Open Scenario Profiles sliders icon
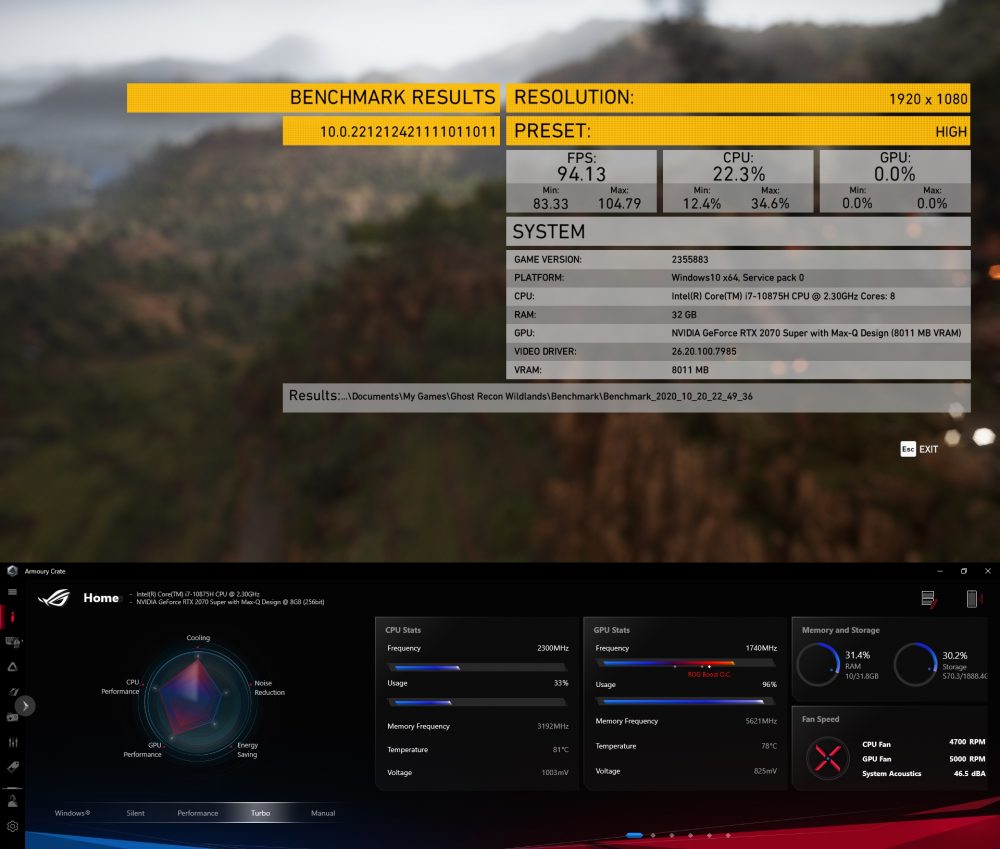The height and width of the screenshot is (849, 1000). [x=13, y=742]
